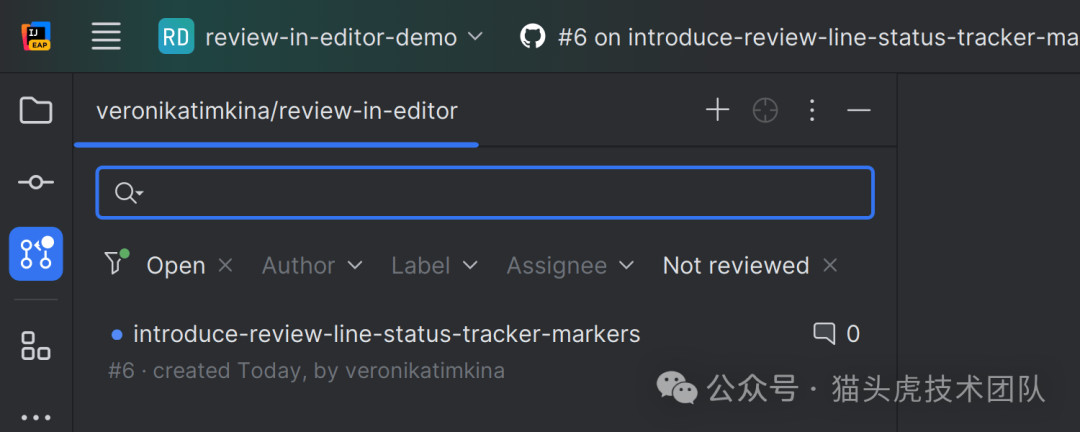
Task: Create new pull request plus icon
Action: pyautogui.click(x=717, y=110)
